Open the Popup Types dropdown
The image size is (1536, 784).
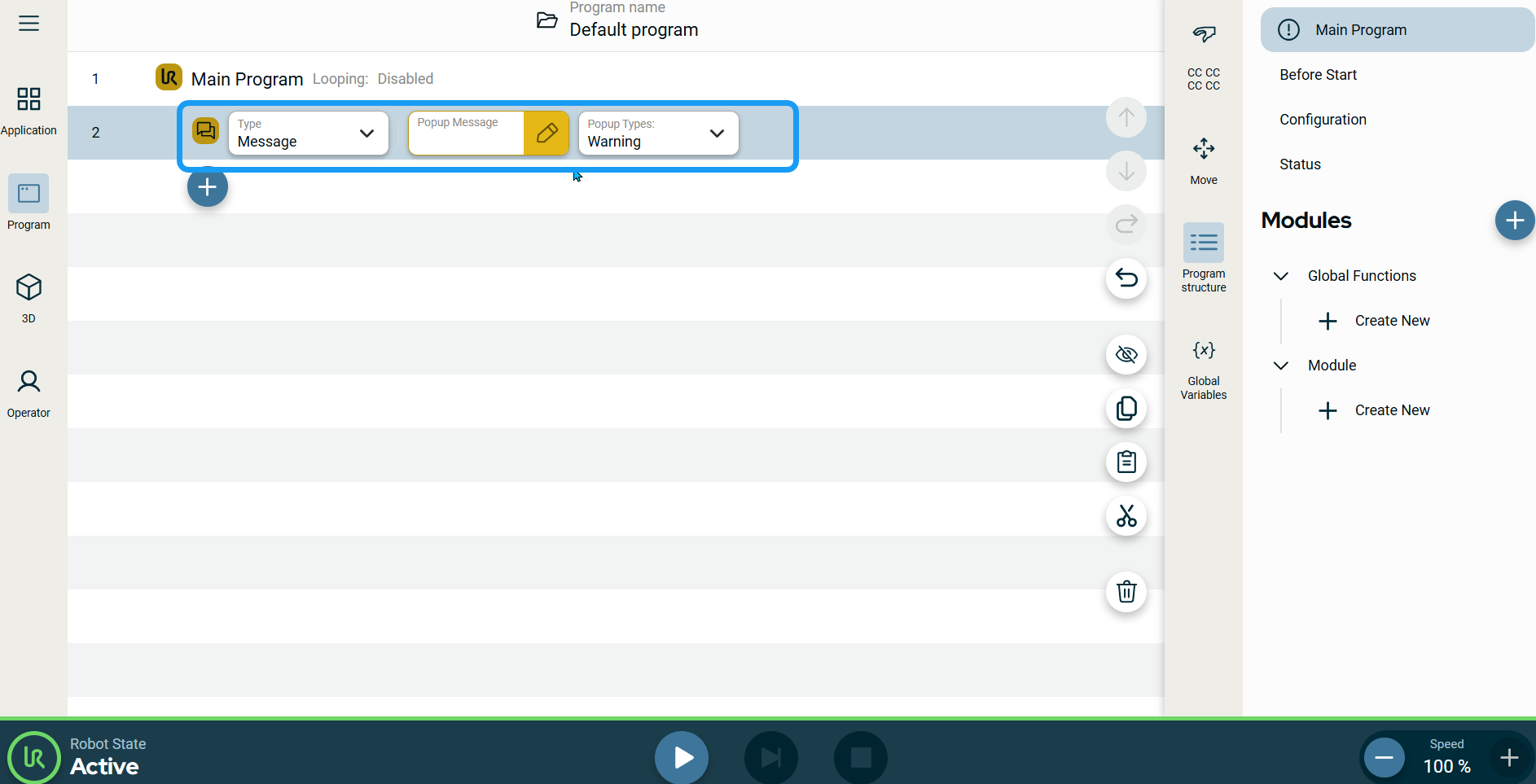tap(657, 134)
